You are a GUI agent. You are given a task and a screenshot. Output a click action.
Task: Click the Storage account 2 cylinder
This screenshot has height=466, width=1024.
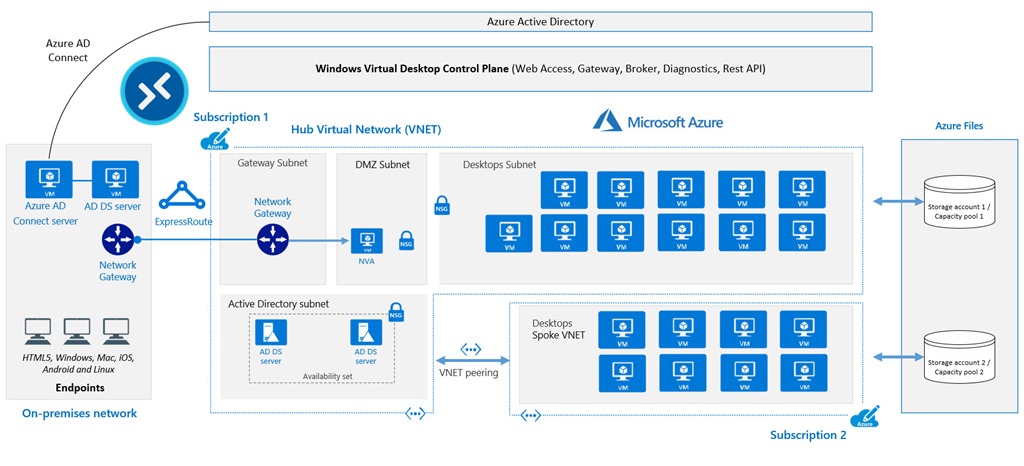click(955, 355)
